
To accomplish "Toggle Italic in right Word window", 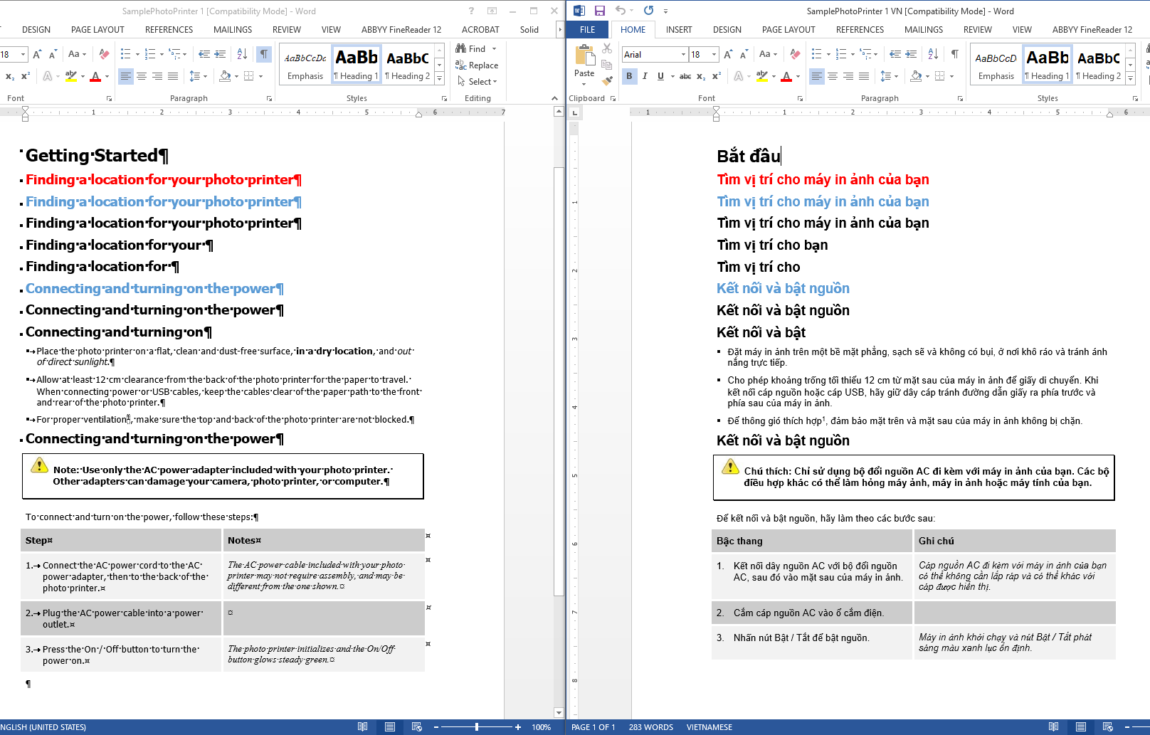I will pos(645,76).
